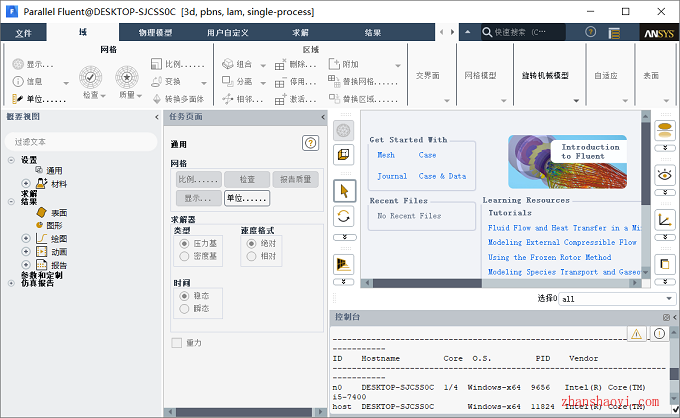Select Relative (相对) velocity formulation

click(252, 256)
